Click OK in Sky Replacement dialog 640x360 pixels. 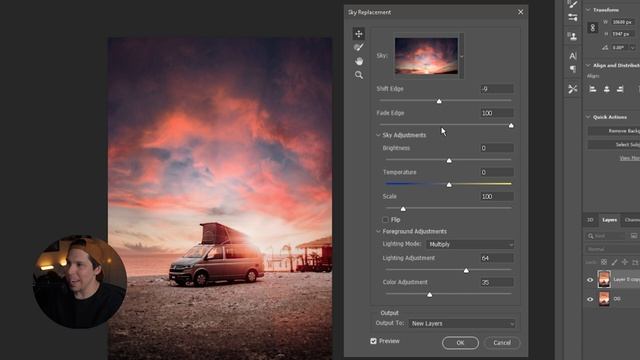click(460, 343)
